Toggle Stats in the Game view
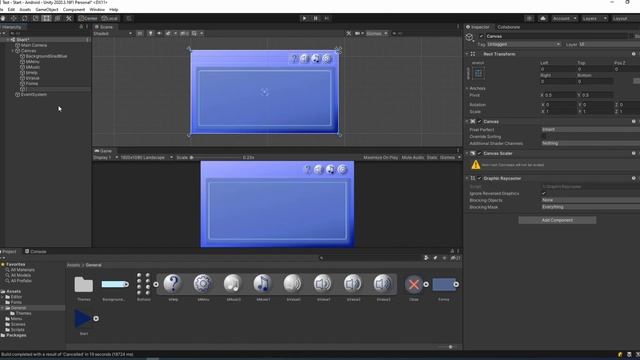 [x=432, y=158]
